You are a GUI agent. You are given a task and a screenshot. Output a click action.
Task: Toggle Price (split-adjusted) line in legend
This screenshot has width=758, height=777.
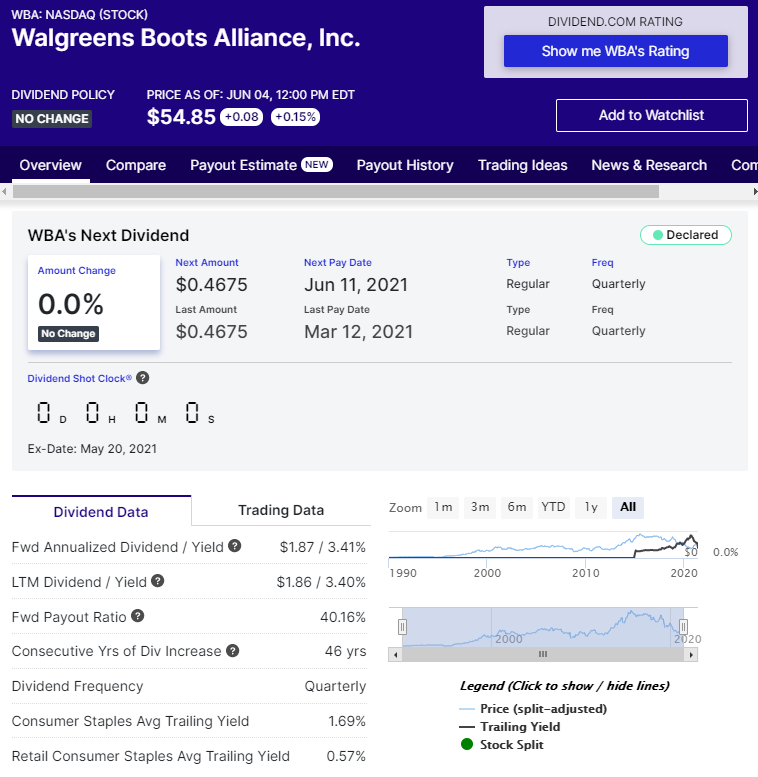pos(533,709)
